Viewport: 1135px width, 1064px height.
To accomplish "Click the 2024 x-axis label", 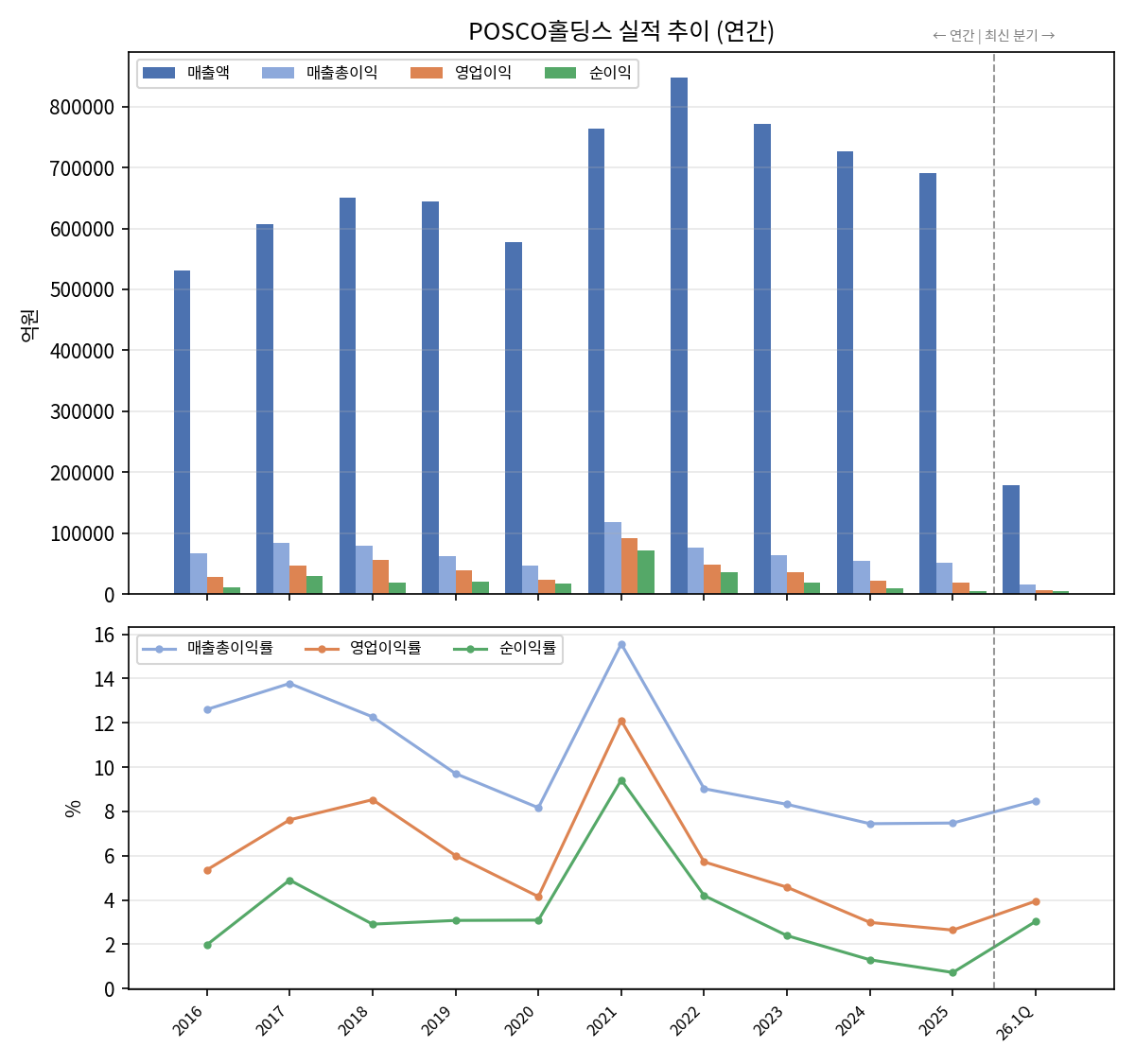I will tap(851, 1020).
